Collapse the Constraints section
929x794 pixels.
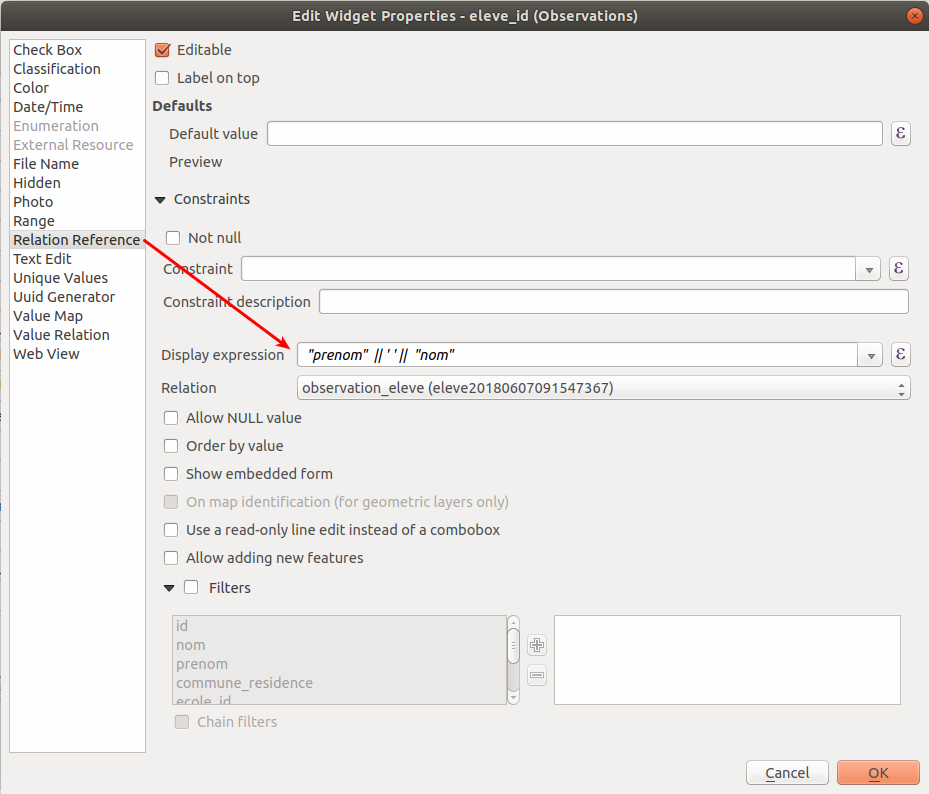160,200
